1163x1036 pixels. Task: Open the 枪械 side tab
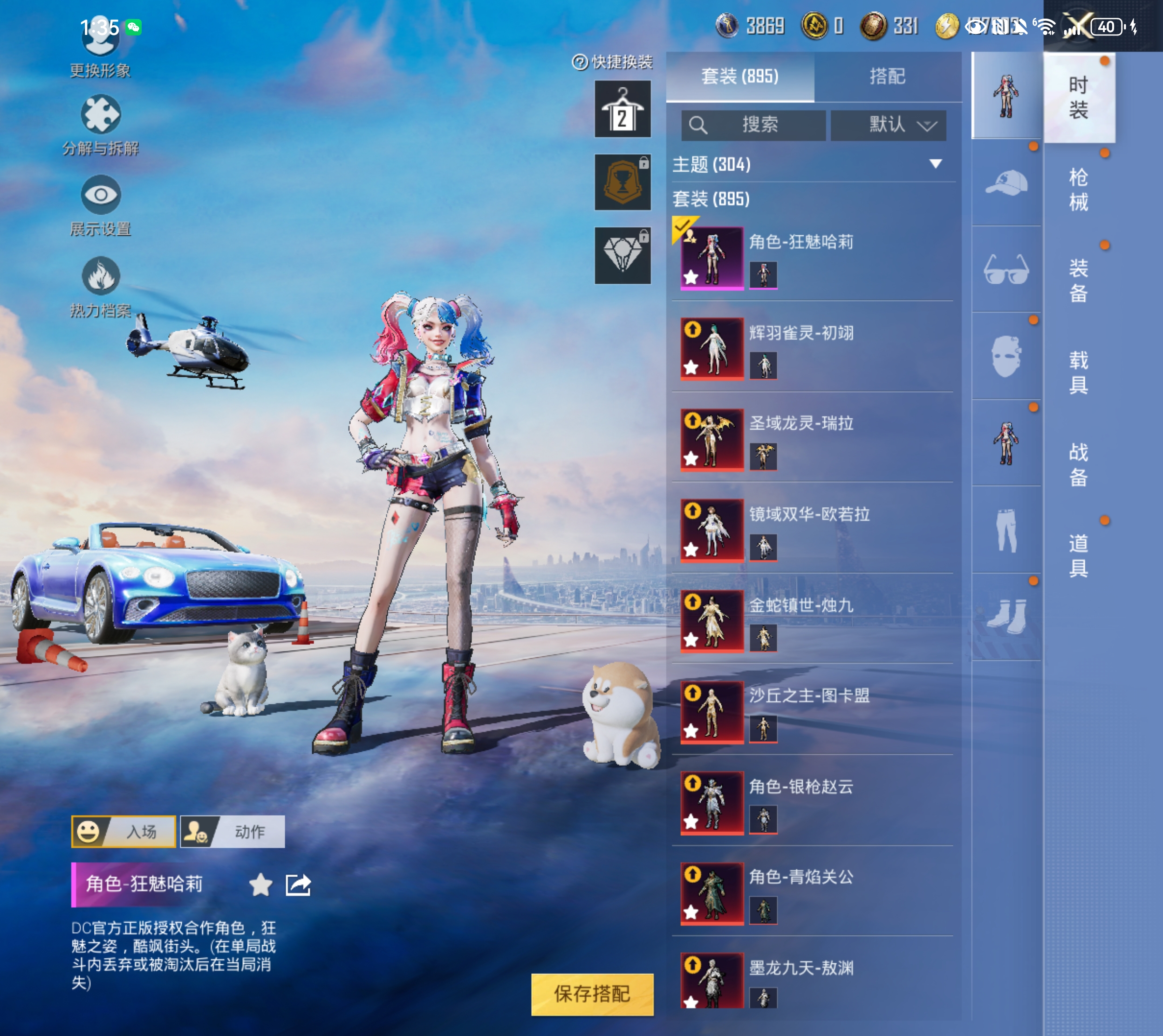(x=1079, y=190)
